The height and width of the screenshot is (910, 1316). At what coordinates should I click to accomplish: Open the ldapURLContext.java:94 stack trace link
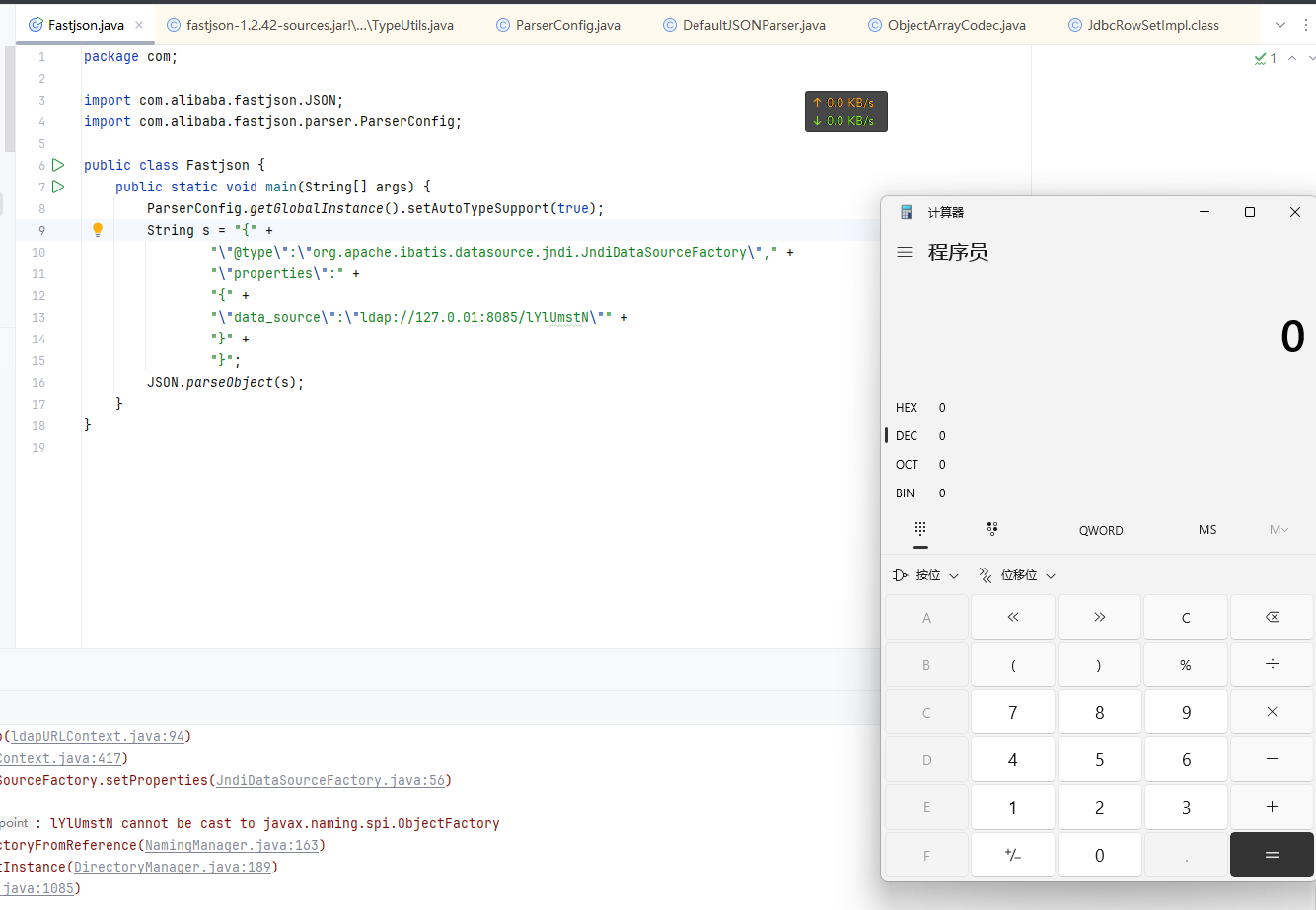98,736
